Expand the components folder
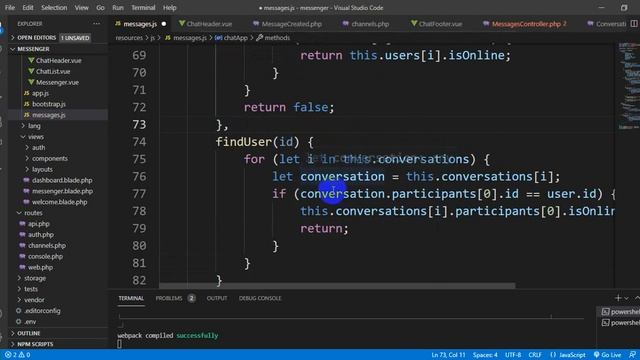 pyautogui.click(x=49, y=158)
